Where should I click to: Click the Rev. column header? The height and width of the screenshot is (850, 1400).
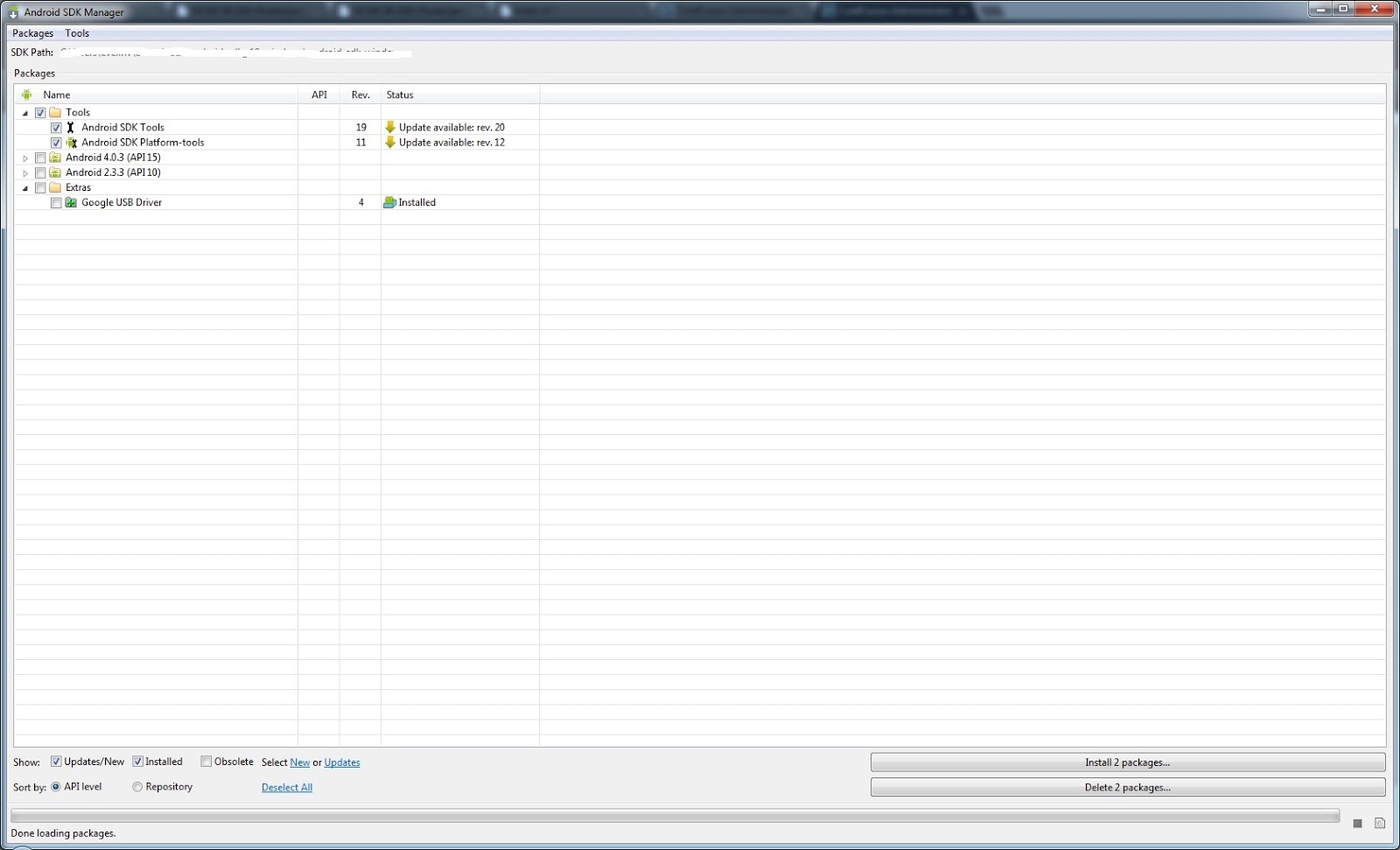click(360, 95)
